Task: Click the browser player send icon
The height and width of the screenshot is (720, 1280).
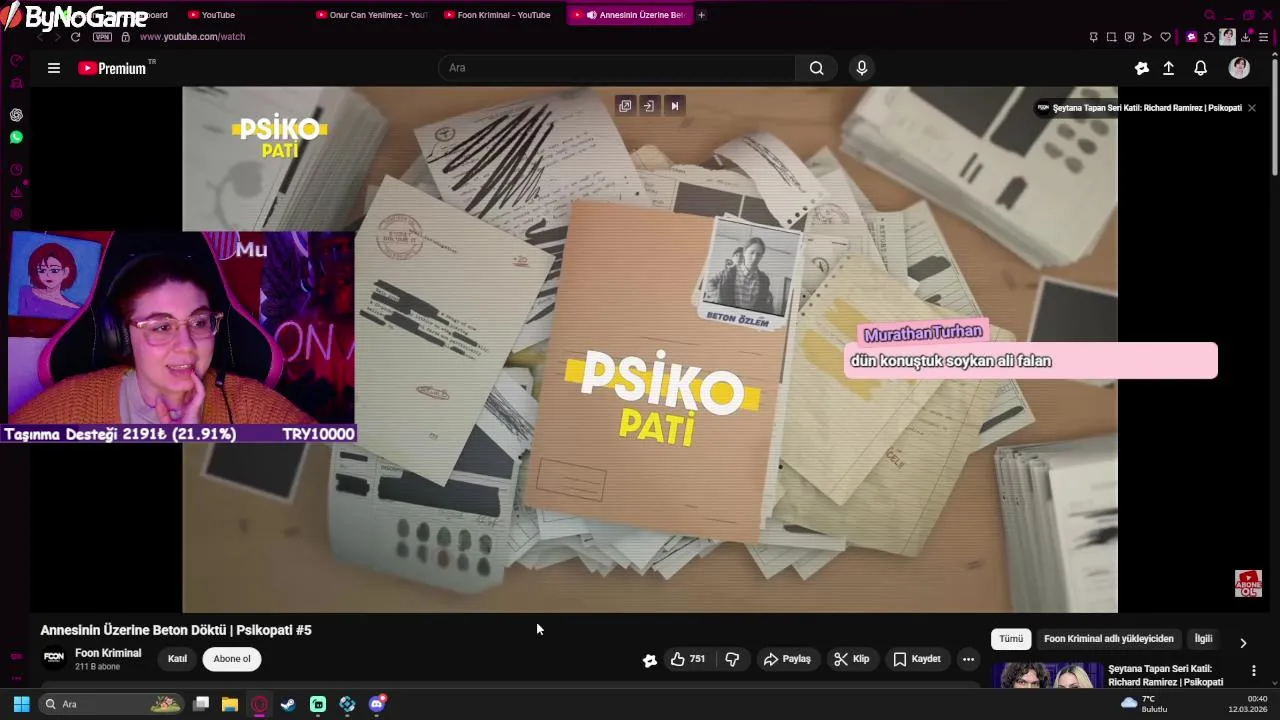Action: tap(1147, 37)
